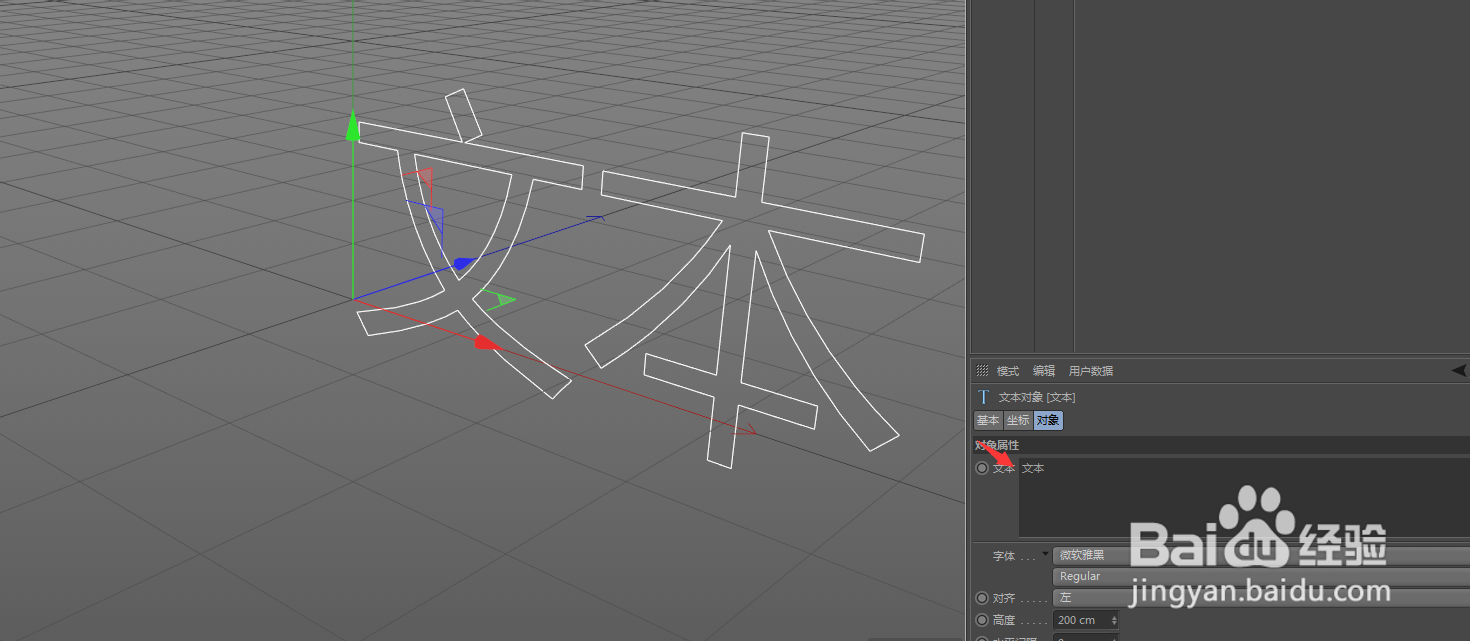Click the text object T icon
The height and width of the screenshot is (641, 1470).
tap(983, 397)
